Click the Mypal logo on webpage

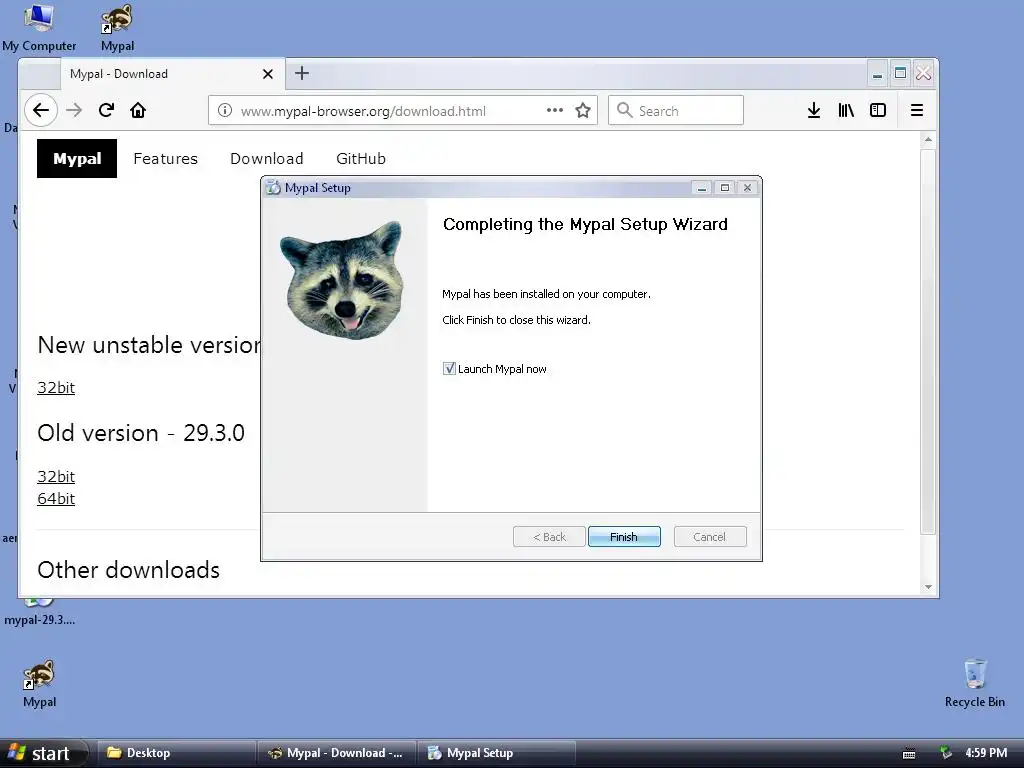click(77, 159)
